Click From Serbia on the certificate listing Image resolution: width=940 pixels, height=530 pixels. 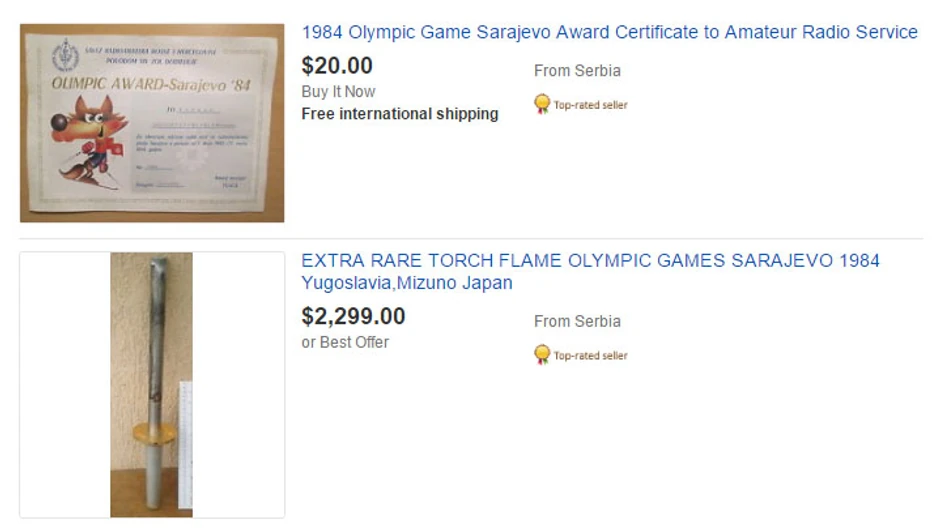(577, 71)
